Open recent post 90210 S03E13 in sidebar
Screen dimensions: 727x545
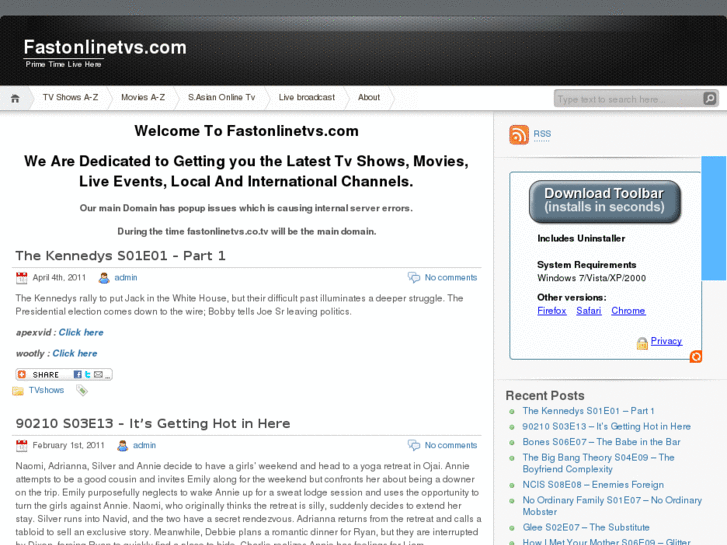click(x=606, y=427)
